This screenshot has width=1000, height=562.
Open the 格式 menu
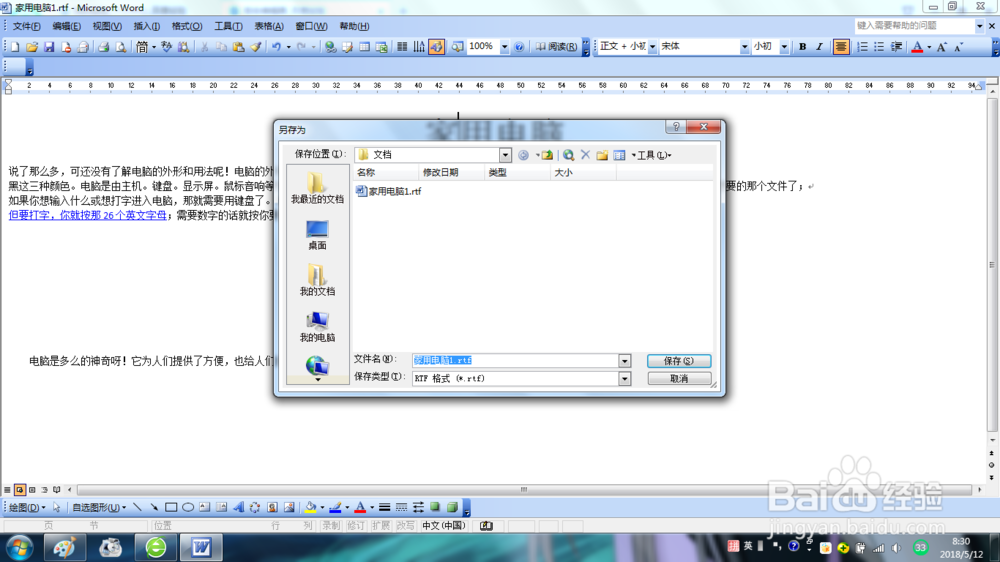point(187,26)
